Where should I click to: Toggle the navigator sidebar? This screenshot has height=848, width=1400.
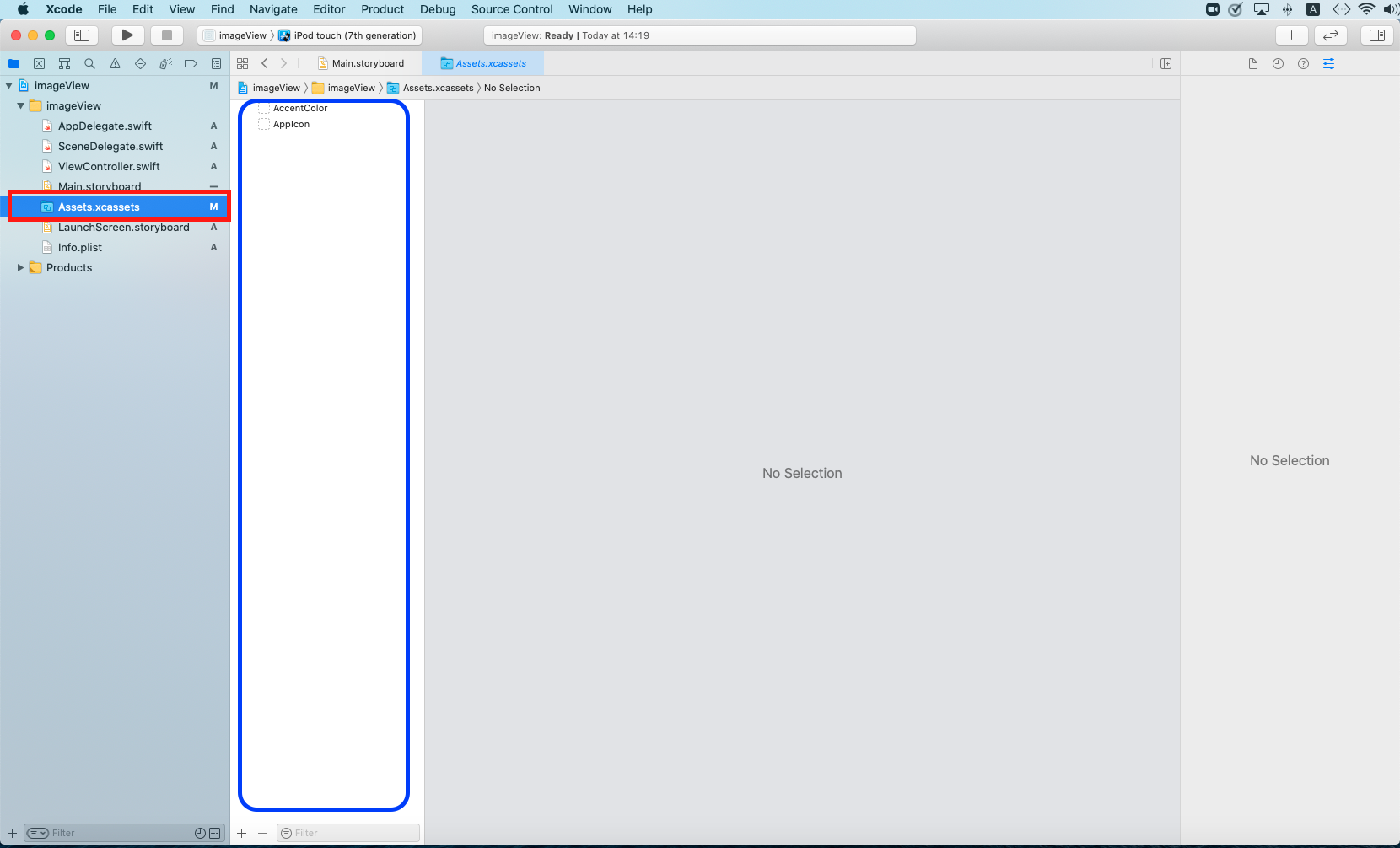(82, 35)
